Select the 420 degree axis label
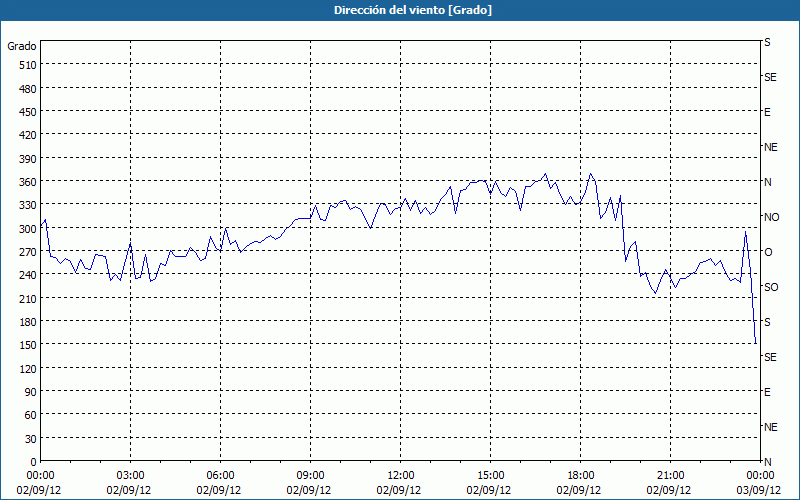This screenshot has height=500, width=800. [x=29, y=136]
